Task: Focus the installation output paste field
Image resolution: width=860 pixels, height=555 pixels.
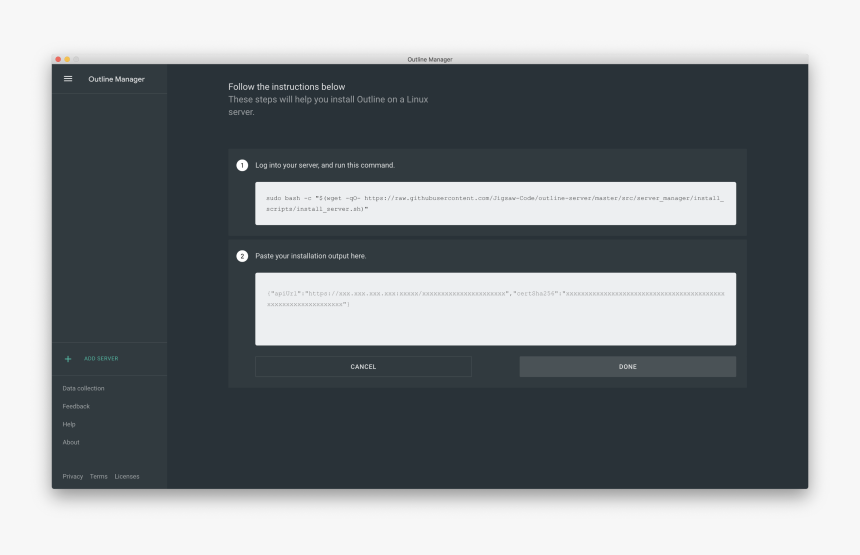Action: coord(495,309)
